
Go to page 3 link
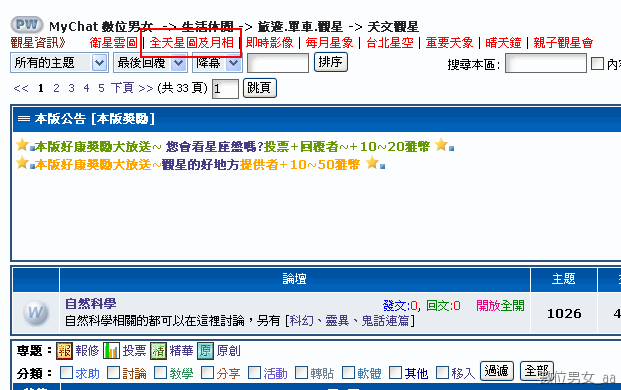pyautogui.click(x=71, y=88)
